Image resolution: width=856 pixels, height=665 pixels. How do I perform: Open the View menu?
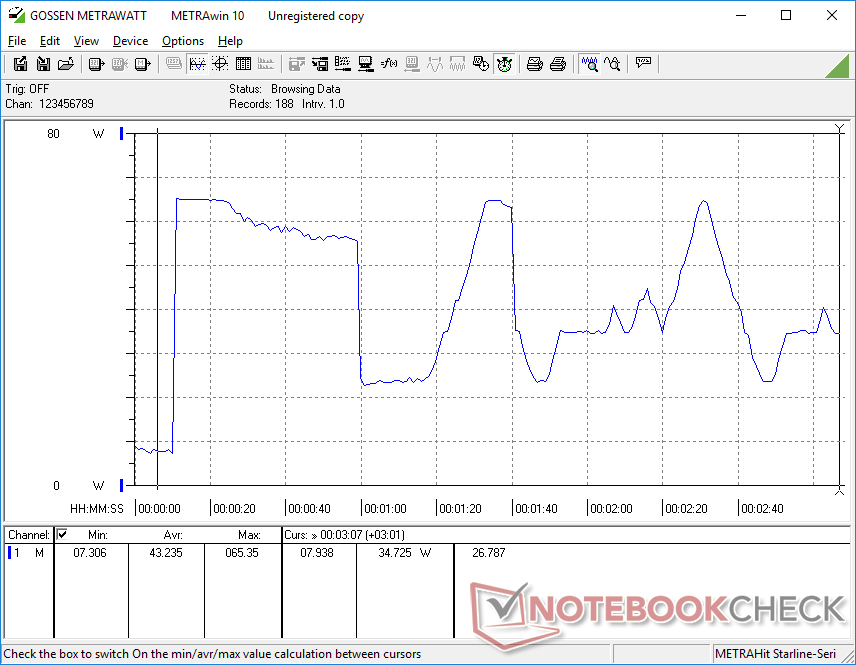point(86,41)
